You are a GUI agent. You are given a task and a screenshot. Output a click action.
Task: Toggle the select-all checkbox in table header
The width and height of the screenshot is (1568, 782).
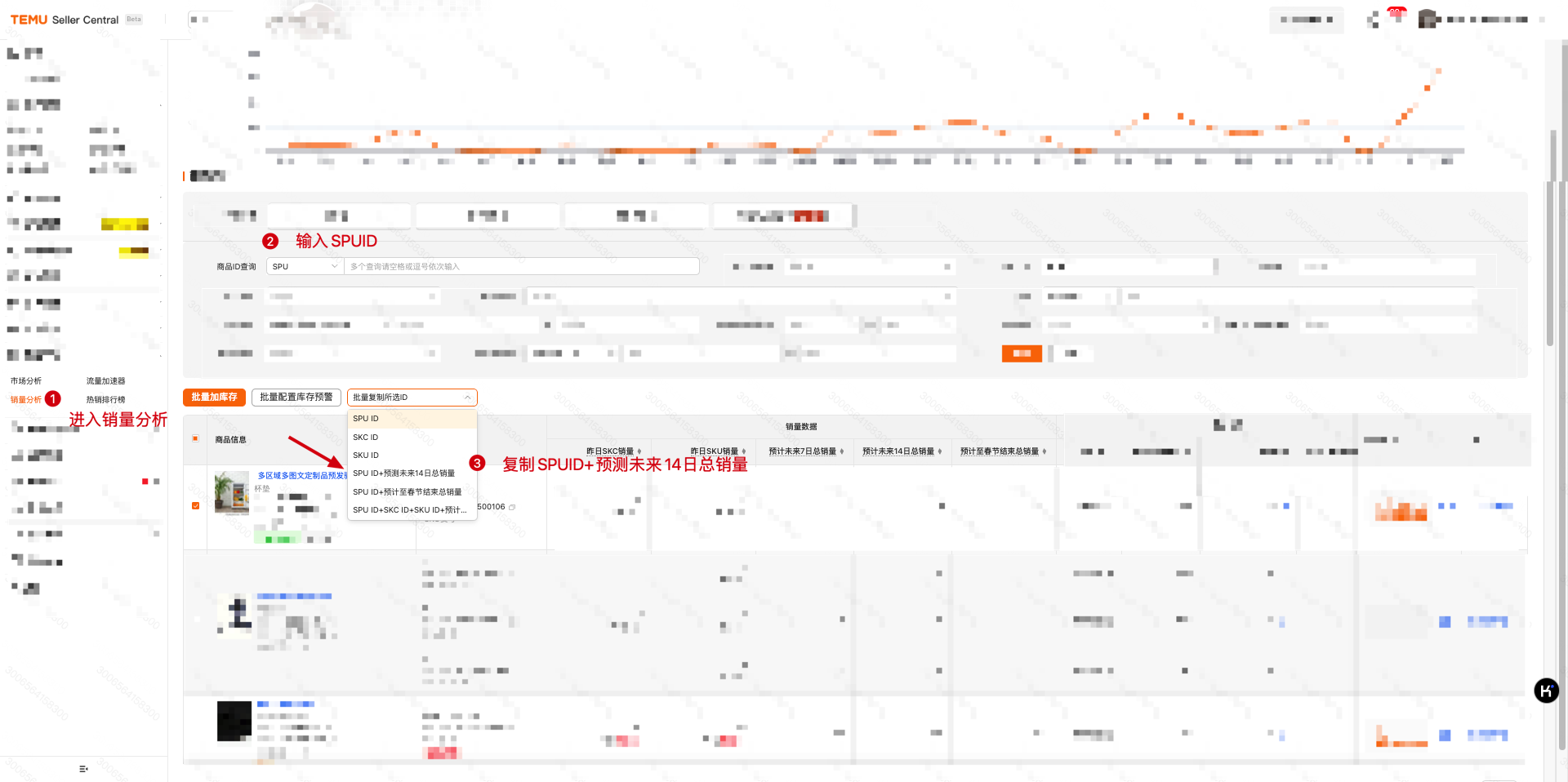(x=195, y=439)
